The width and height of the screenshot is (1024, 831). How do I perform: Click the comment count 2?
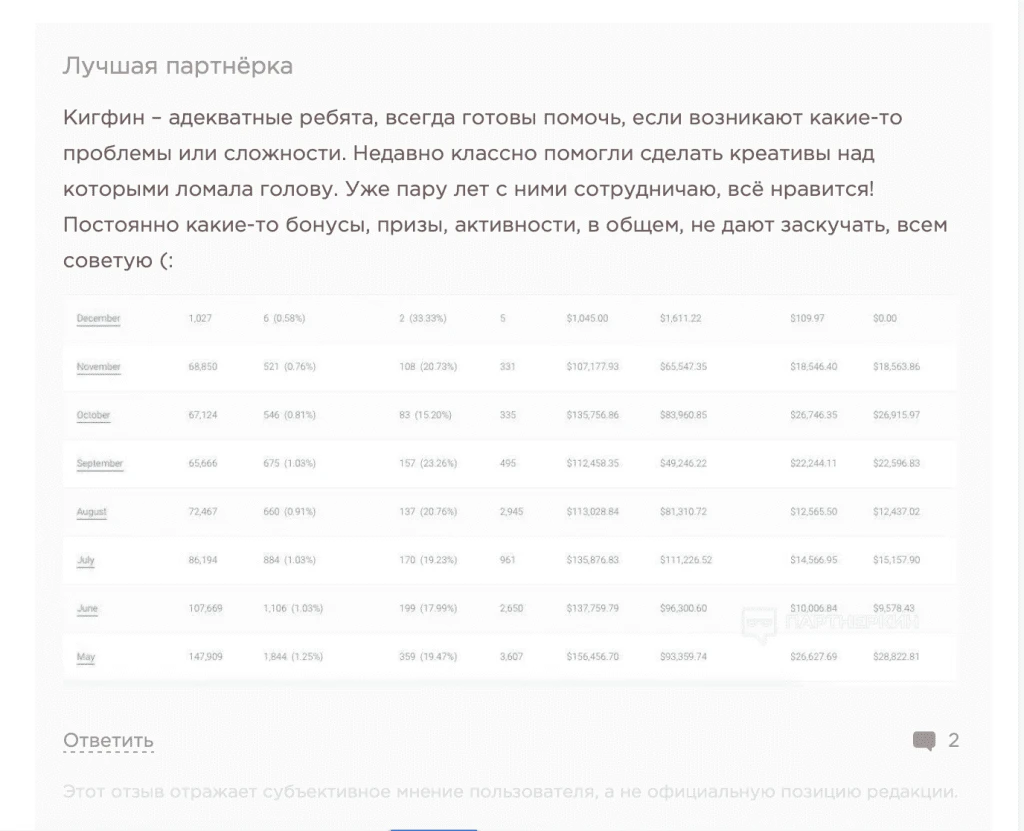tap(953, 740)
